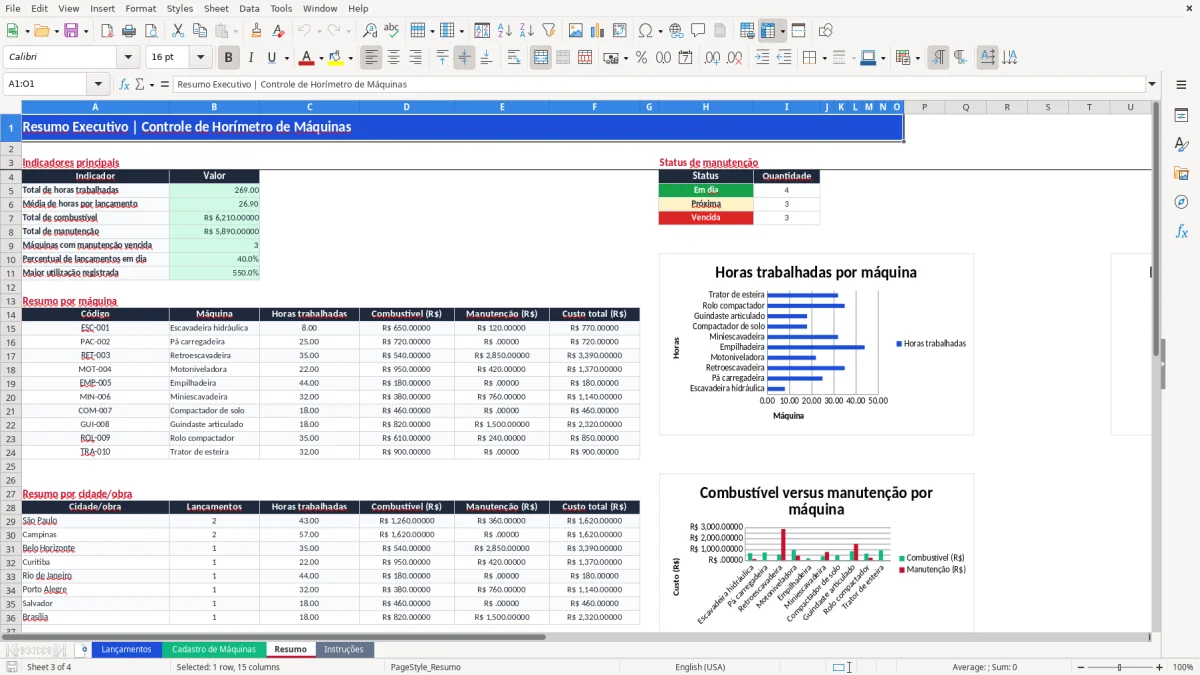
Task: Switch to the Cadastro de Máquinas sheet tab
Action: tap(214, 649)
